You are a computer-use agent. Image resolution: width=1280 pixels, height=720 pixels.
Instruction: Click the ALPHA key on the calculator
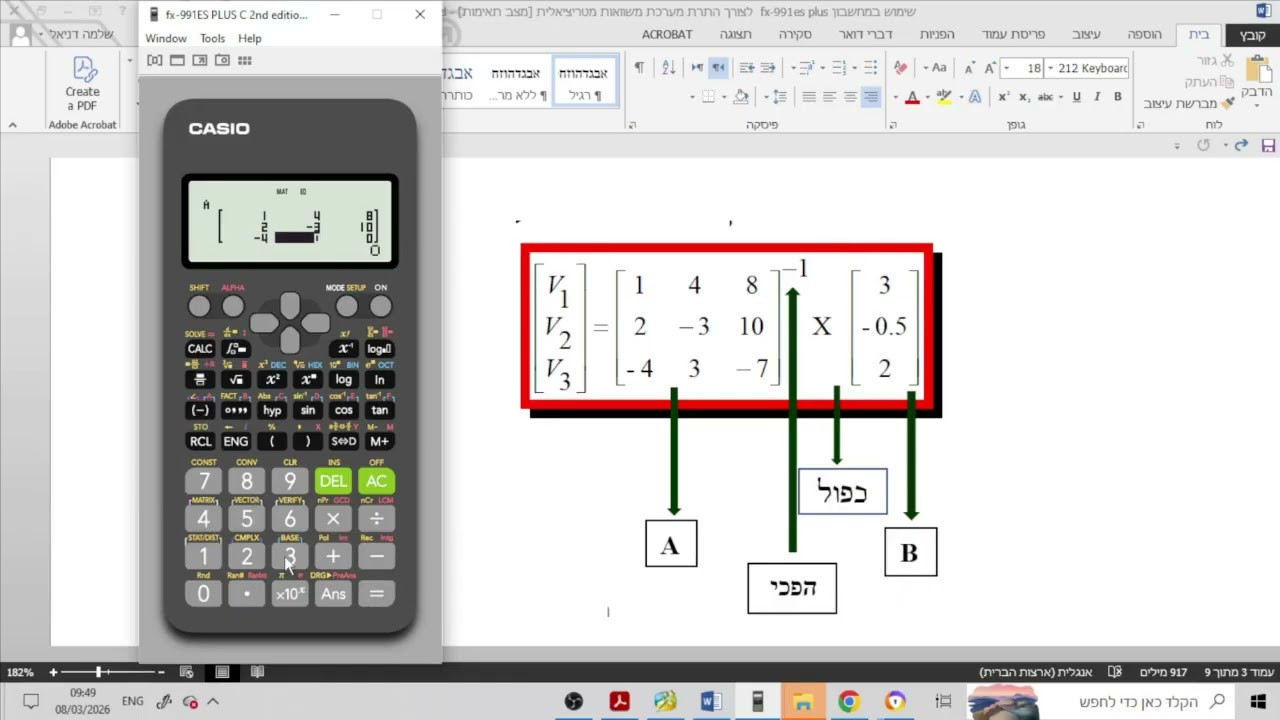[x=233, y=306]
